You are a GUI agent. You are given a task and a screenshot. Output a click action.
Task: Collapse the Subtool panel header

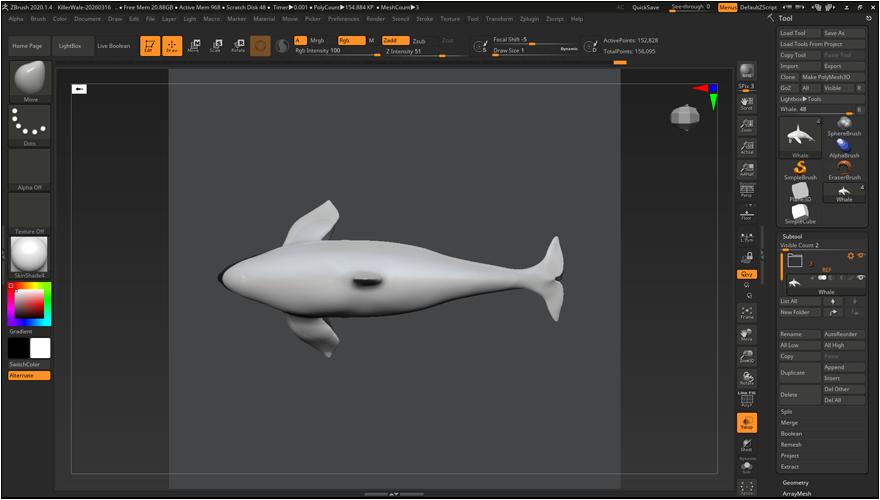coord(794,236)
